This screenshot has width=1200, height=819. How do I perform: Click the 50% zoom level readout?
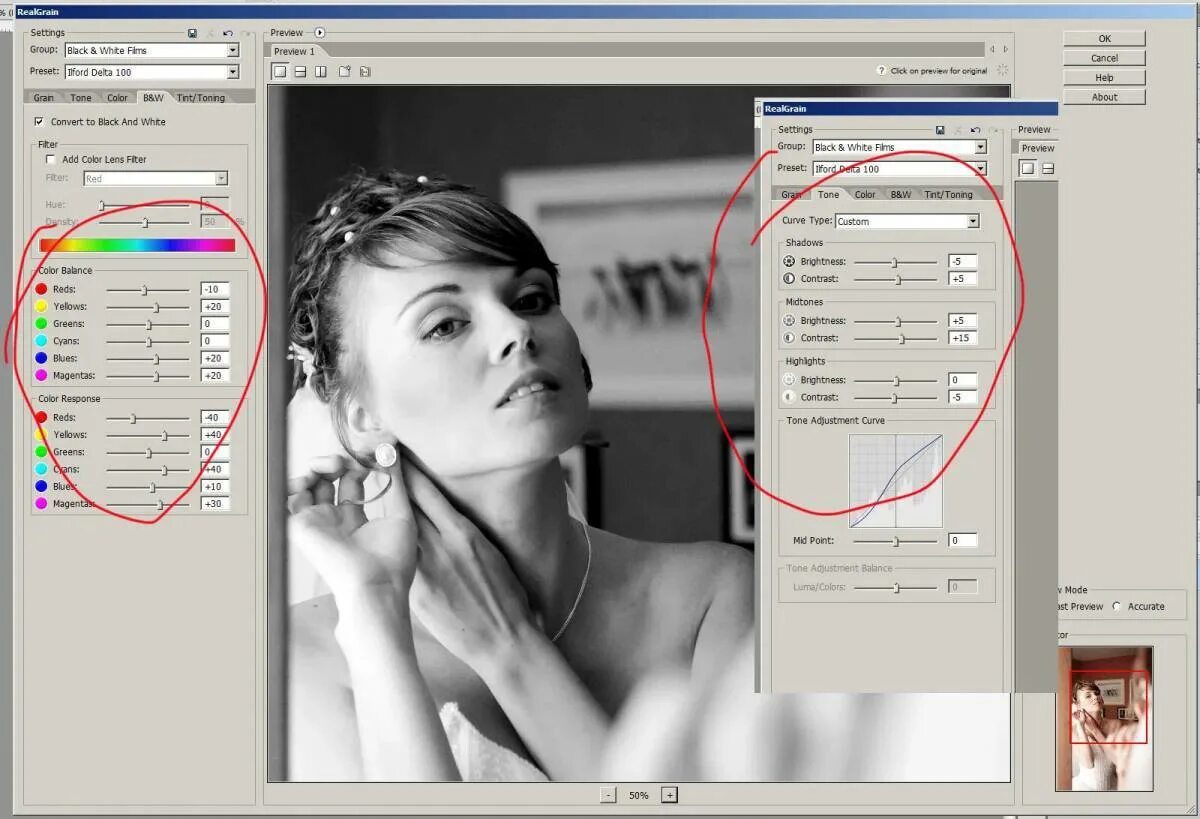coord(638,795)
